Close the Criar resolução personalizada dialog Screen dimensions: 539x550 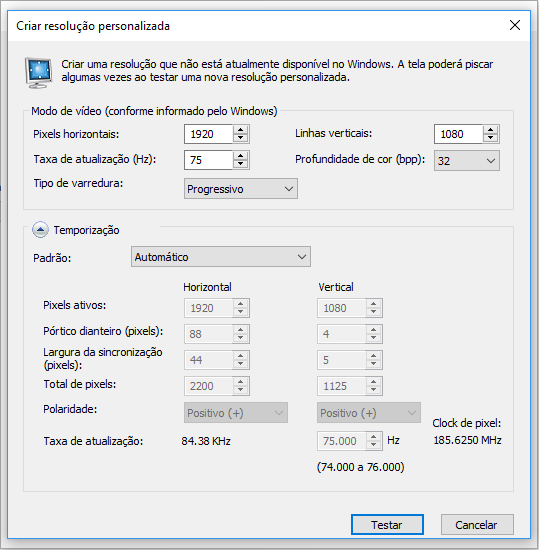point(514,25)
